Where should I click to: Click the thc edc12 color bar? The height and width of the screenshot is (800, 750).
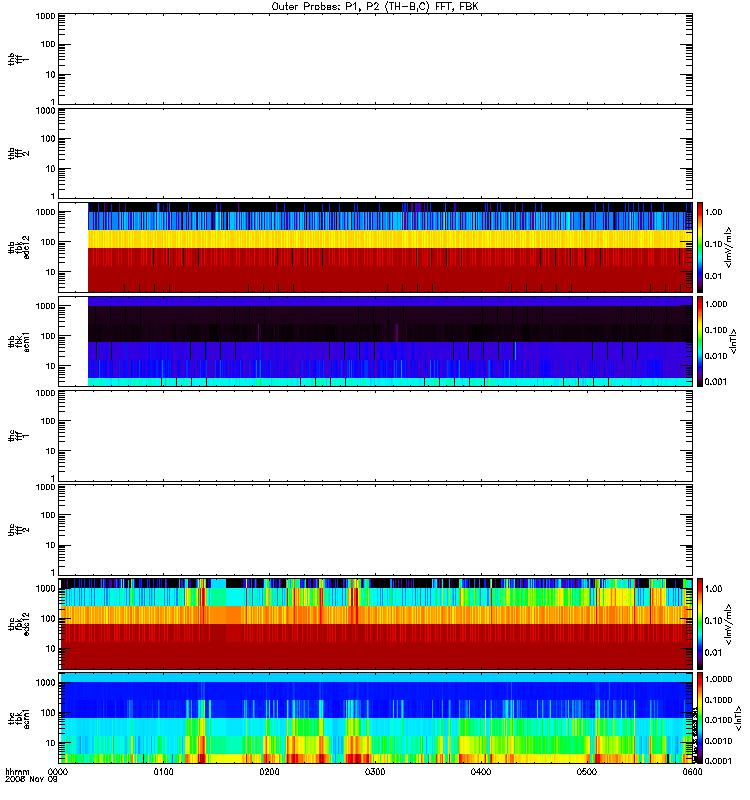700,624
